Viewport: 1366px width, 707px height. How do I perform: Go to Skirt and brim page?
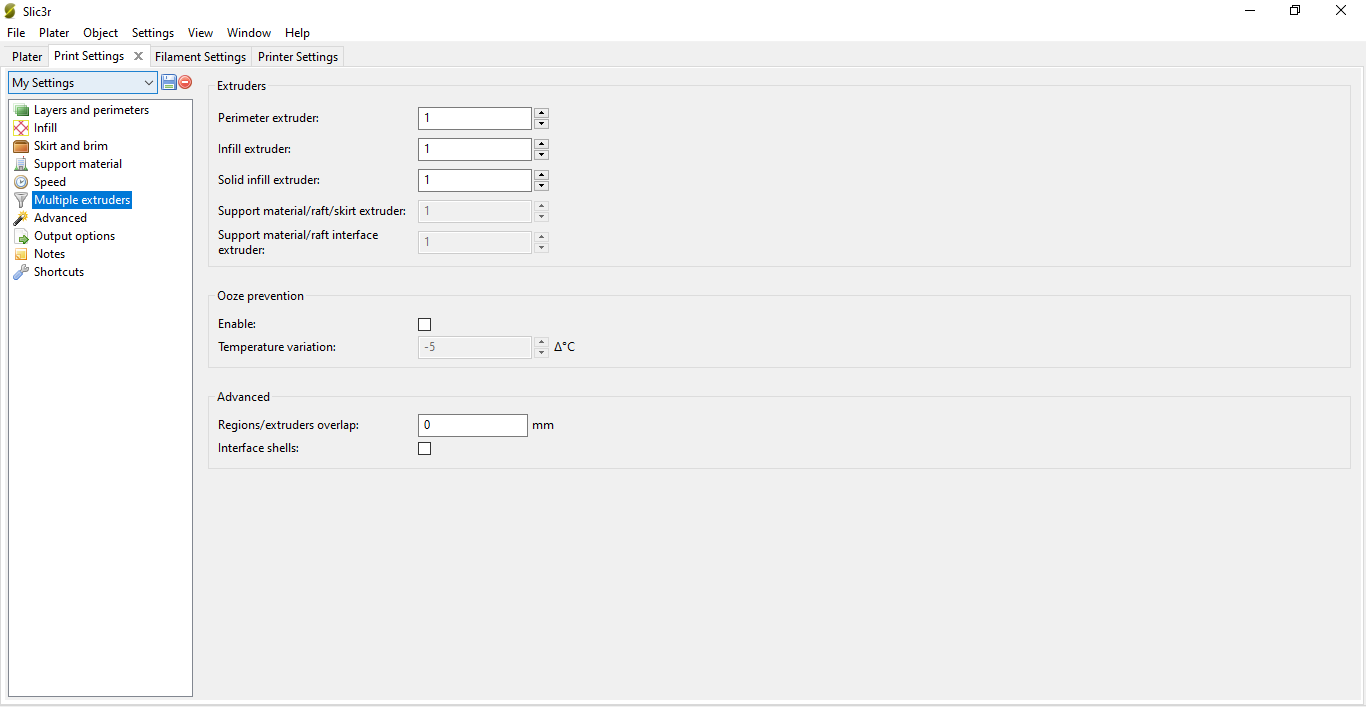[x=70, y=146]
